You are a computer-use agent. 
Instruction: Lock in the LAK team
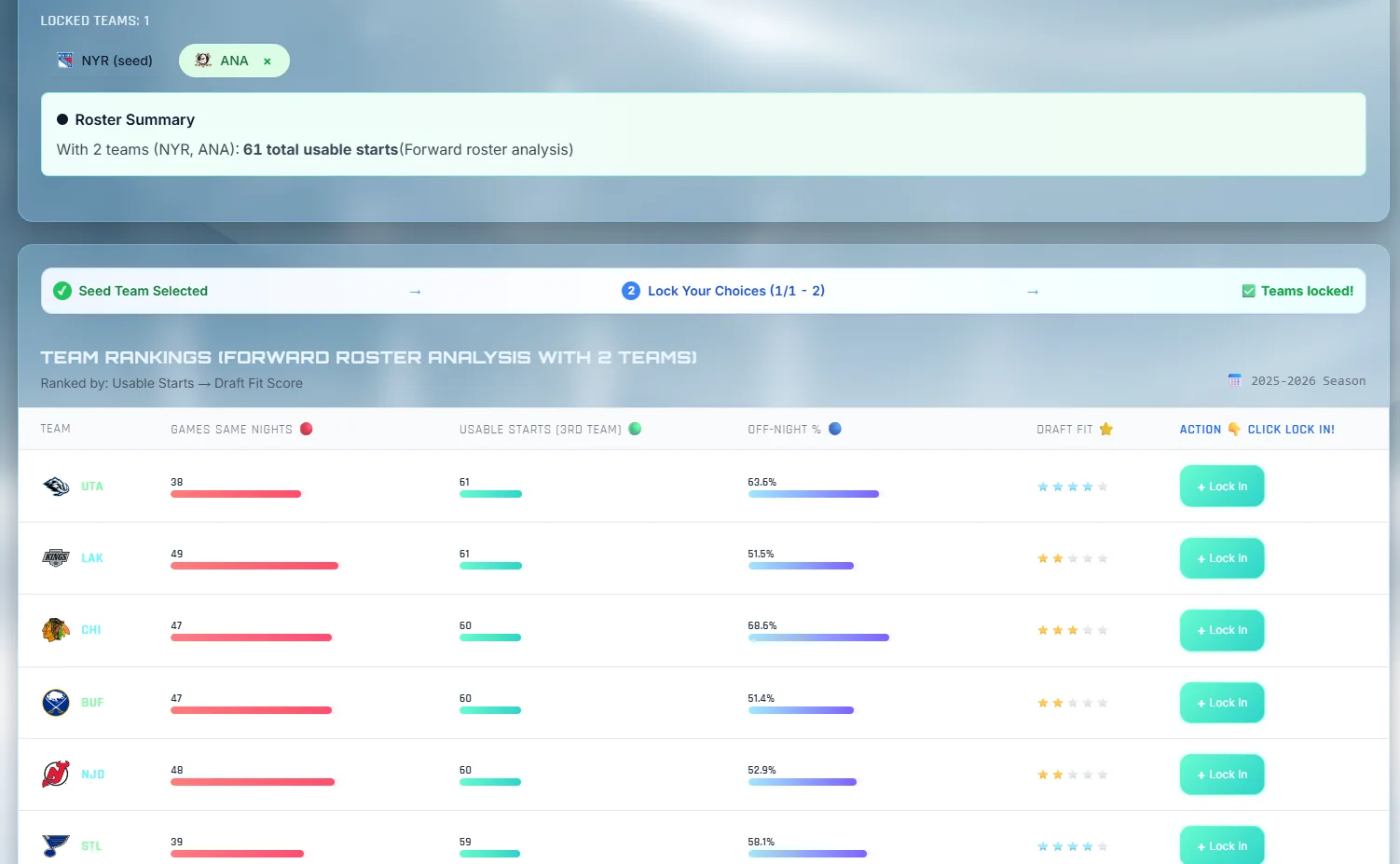click(x=1222, y=558)
